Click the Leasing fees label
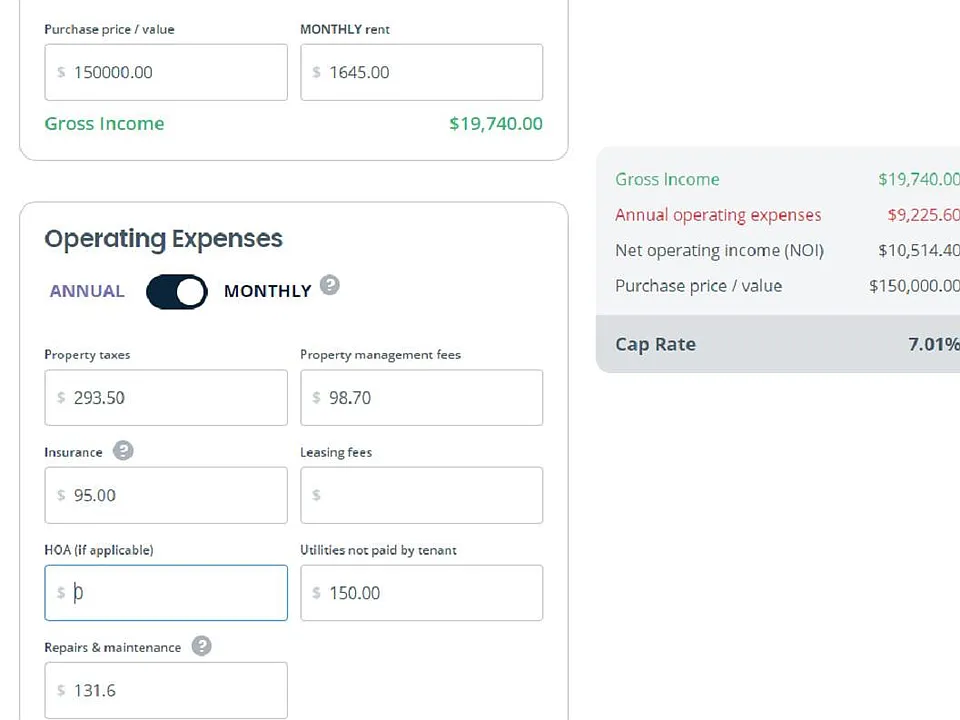This screenshot has width=960, height=720. (x=336, y=452)
